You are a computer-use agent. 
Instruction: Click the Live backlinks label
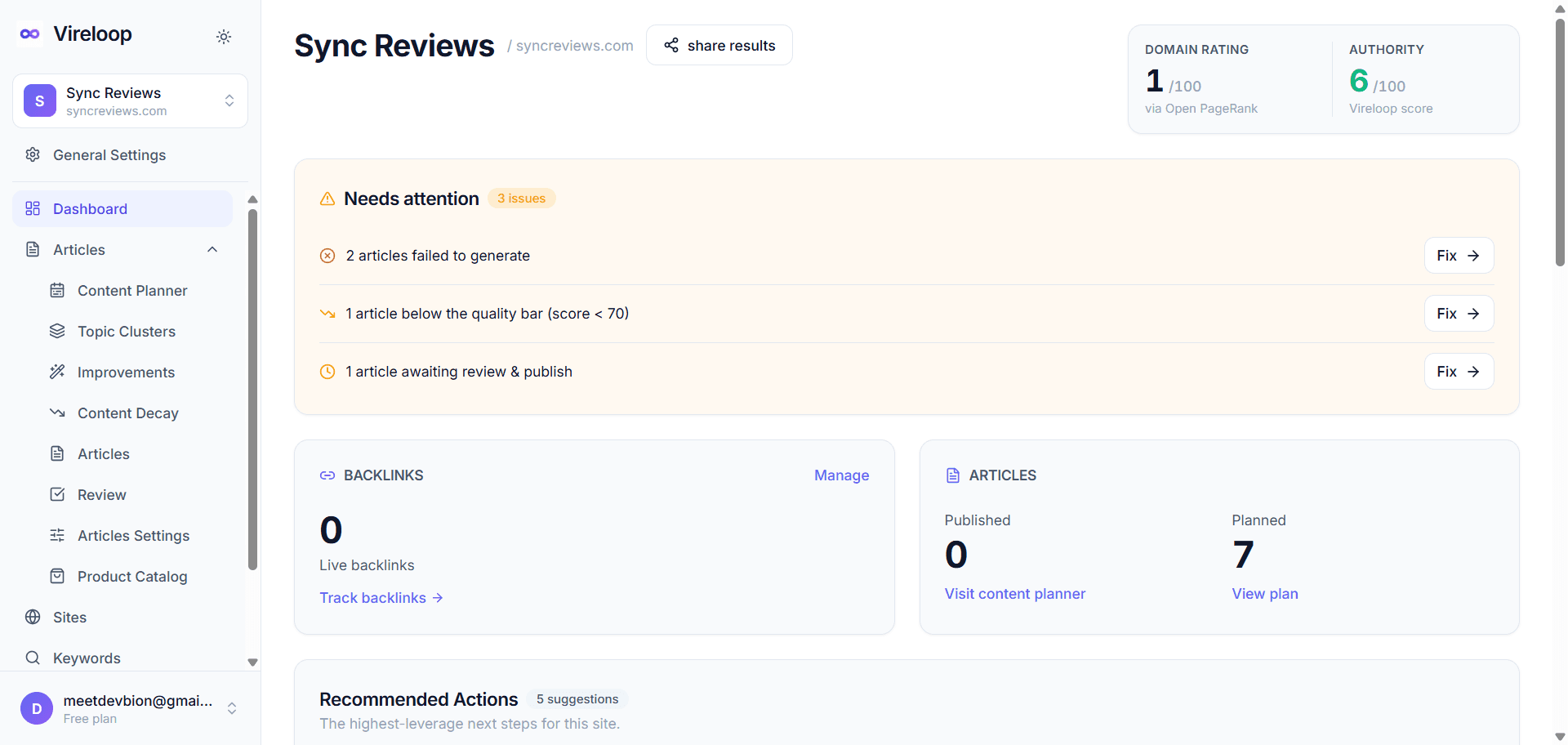point(367,565)
